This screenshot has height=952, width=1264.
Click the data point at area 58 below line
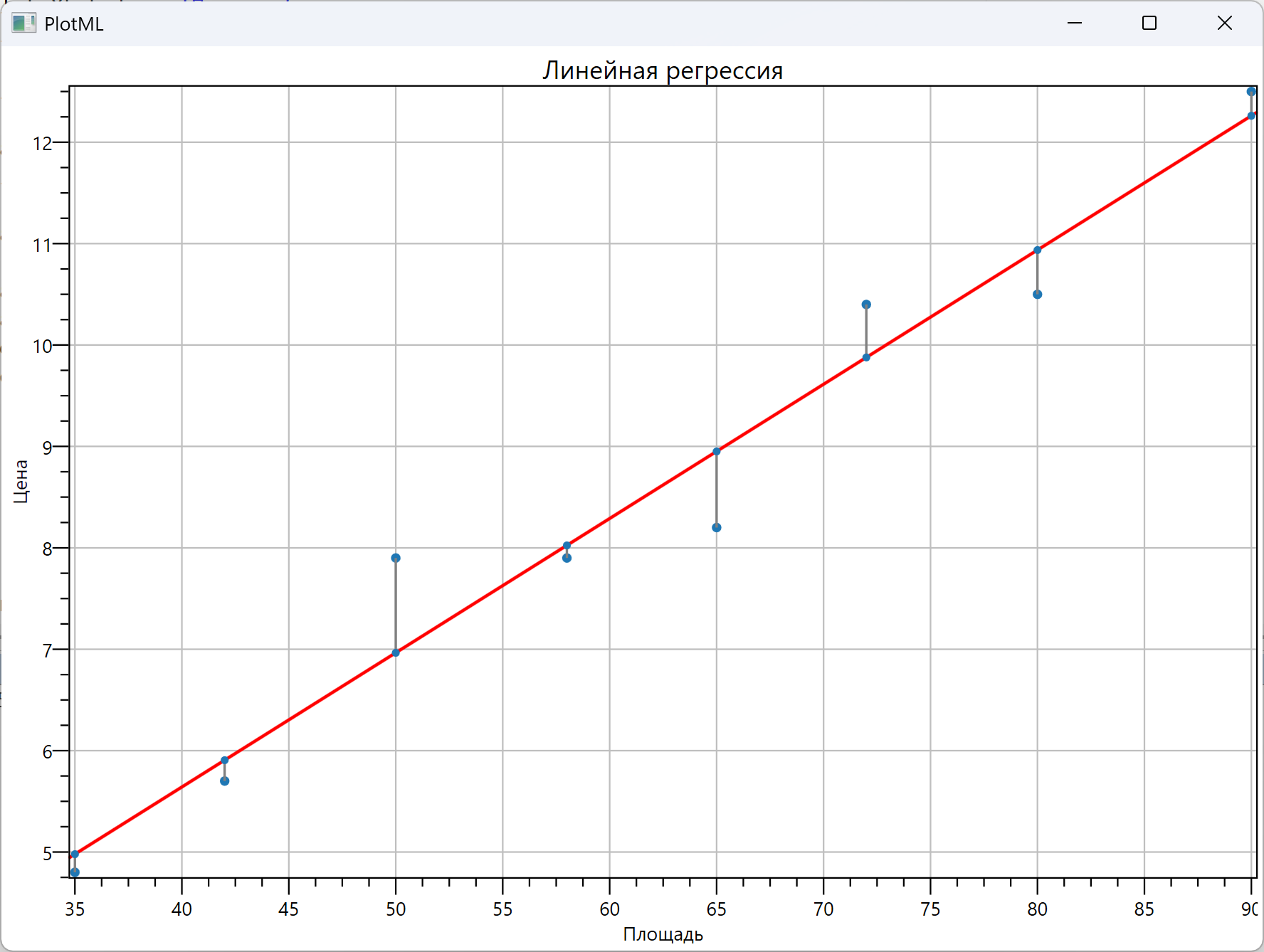tap(567, 558)
